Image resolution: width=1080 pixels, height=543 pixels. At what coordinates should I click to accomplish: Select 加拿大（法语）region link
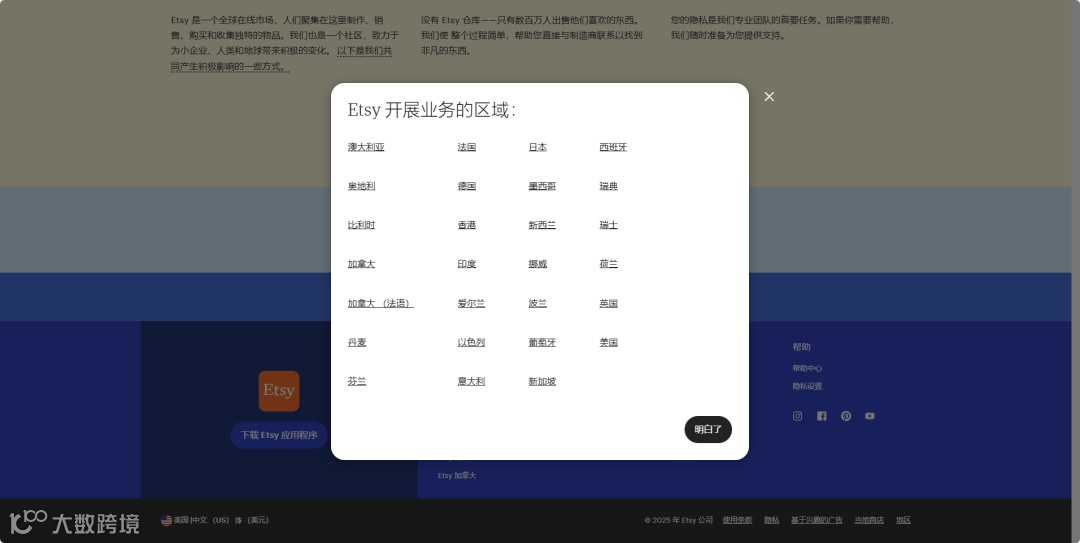click(x=380, y=303)
